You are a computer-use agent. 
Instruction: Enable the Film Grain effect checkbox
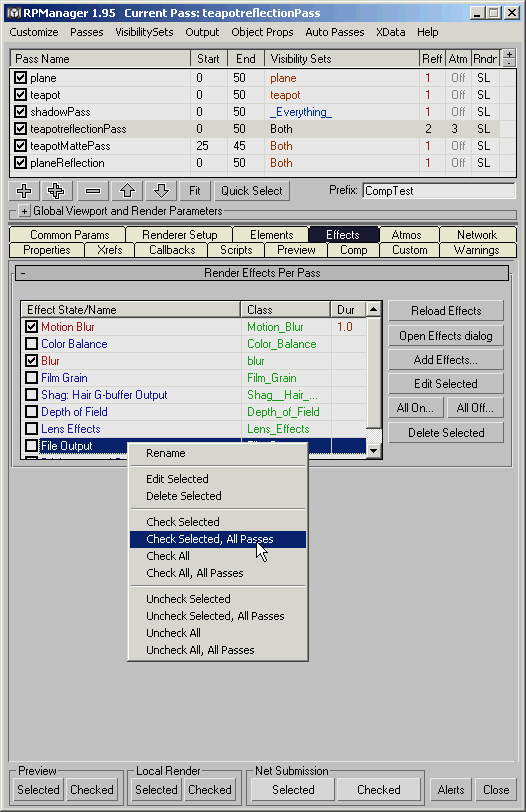(32, 378)
